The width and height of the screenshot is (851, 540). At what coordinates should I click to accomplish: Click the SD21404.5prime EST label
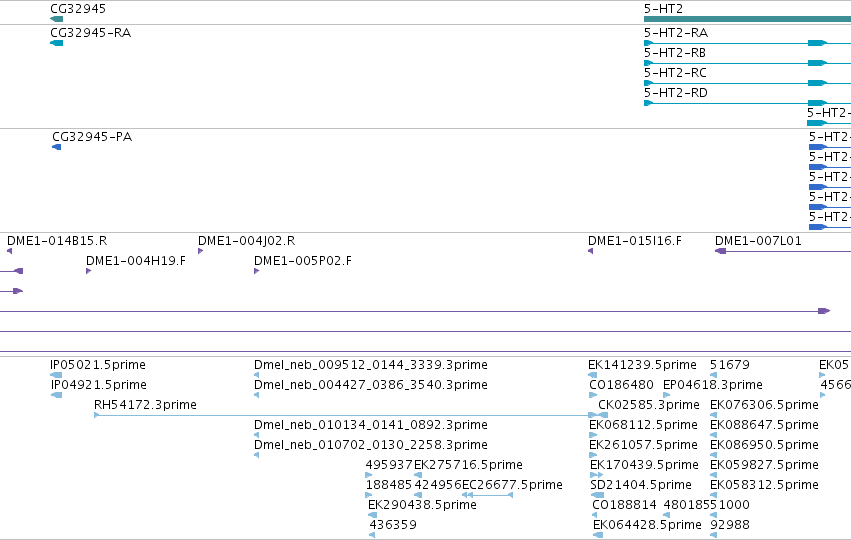(x=641, y=485)
